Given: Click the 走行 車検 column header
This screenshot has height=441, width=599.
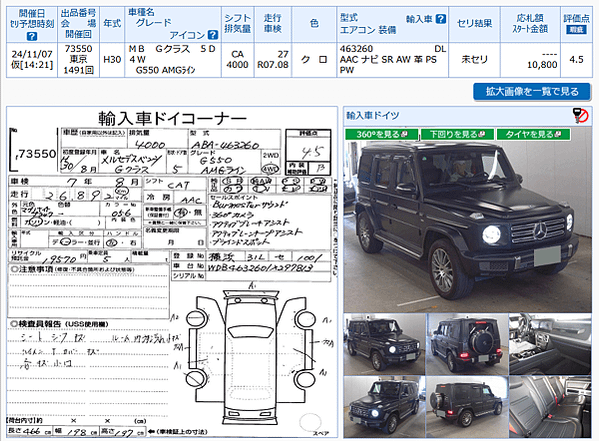Looking at the screenshot, I should pos(273,24).
